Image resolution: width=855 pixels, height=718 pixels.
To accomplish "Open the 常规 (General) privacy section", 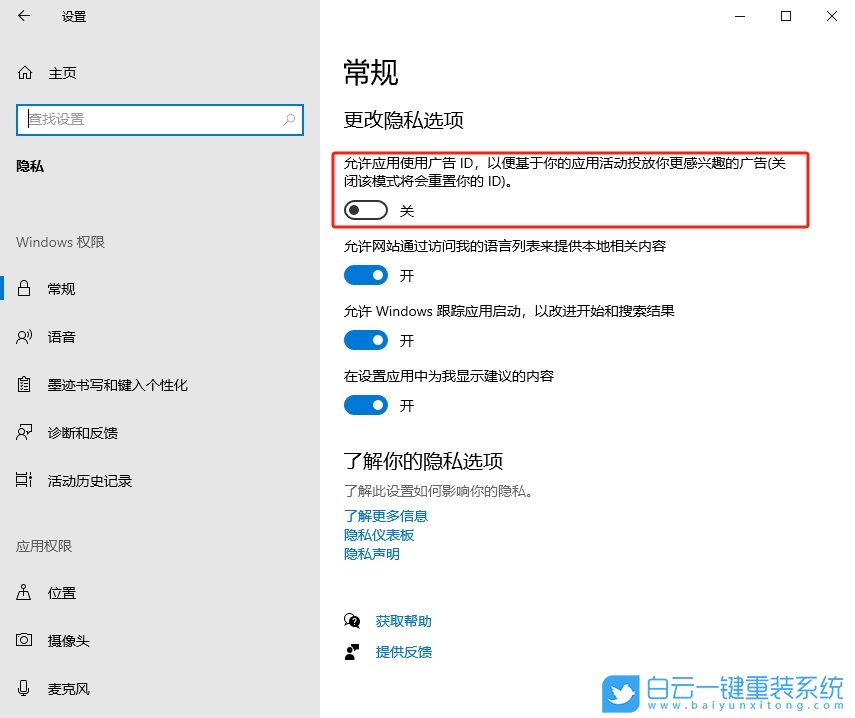I will coord(60,289).
